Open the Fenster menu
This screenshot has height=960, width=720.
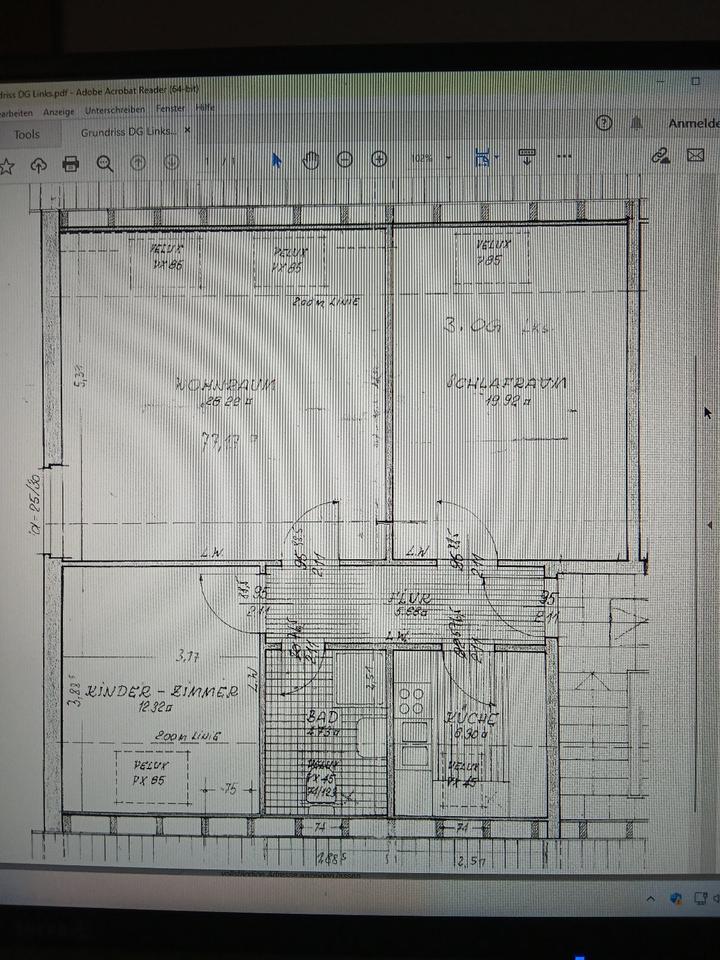click(171, 108)
